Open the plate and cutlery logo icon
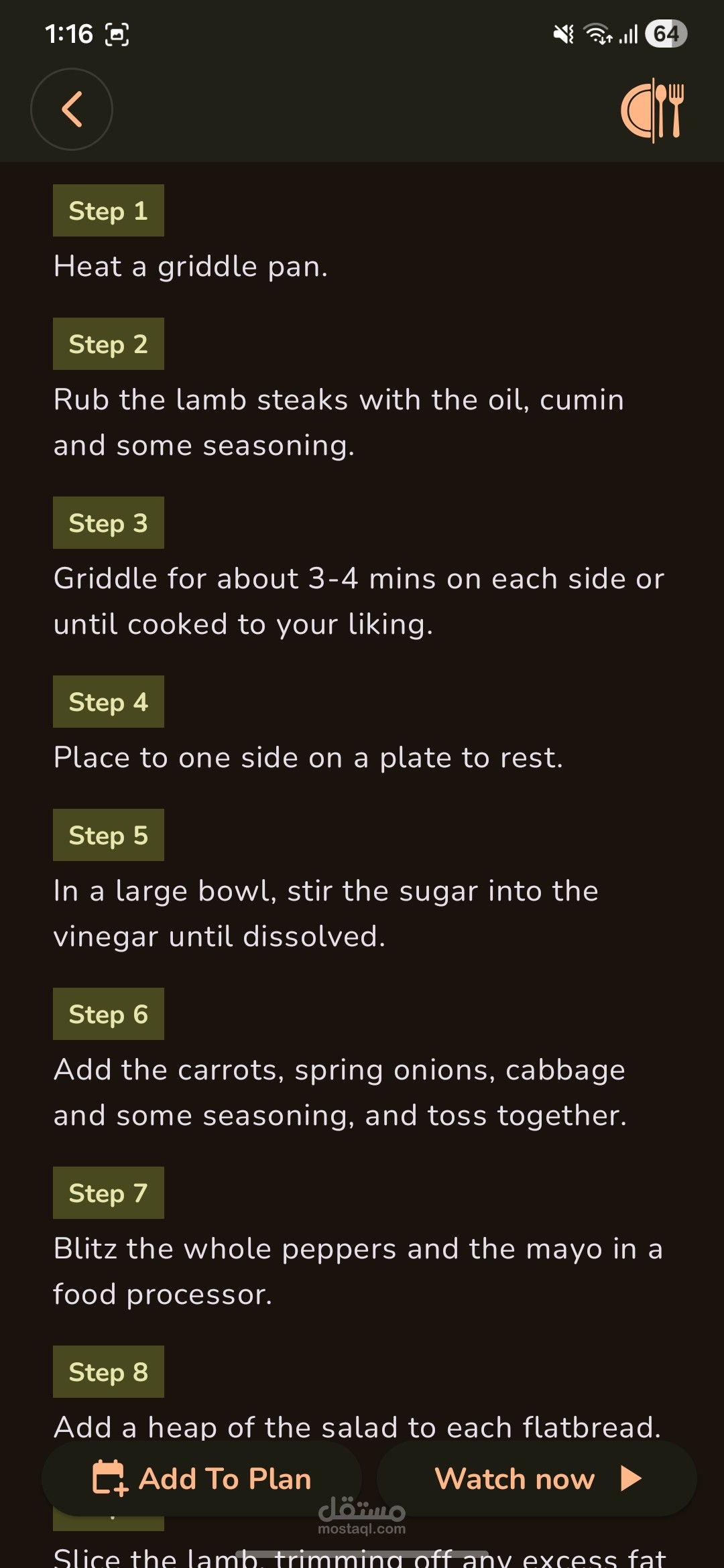This screenshot has height=1568, width=724. click(652, 111)
